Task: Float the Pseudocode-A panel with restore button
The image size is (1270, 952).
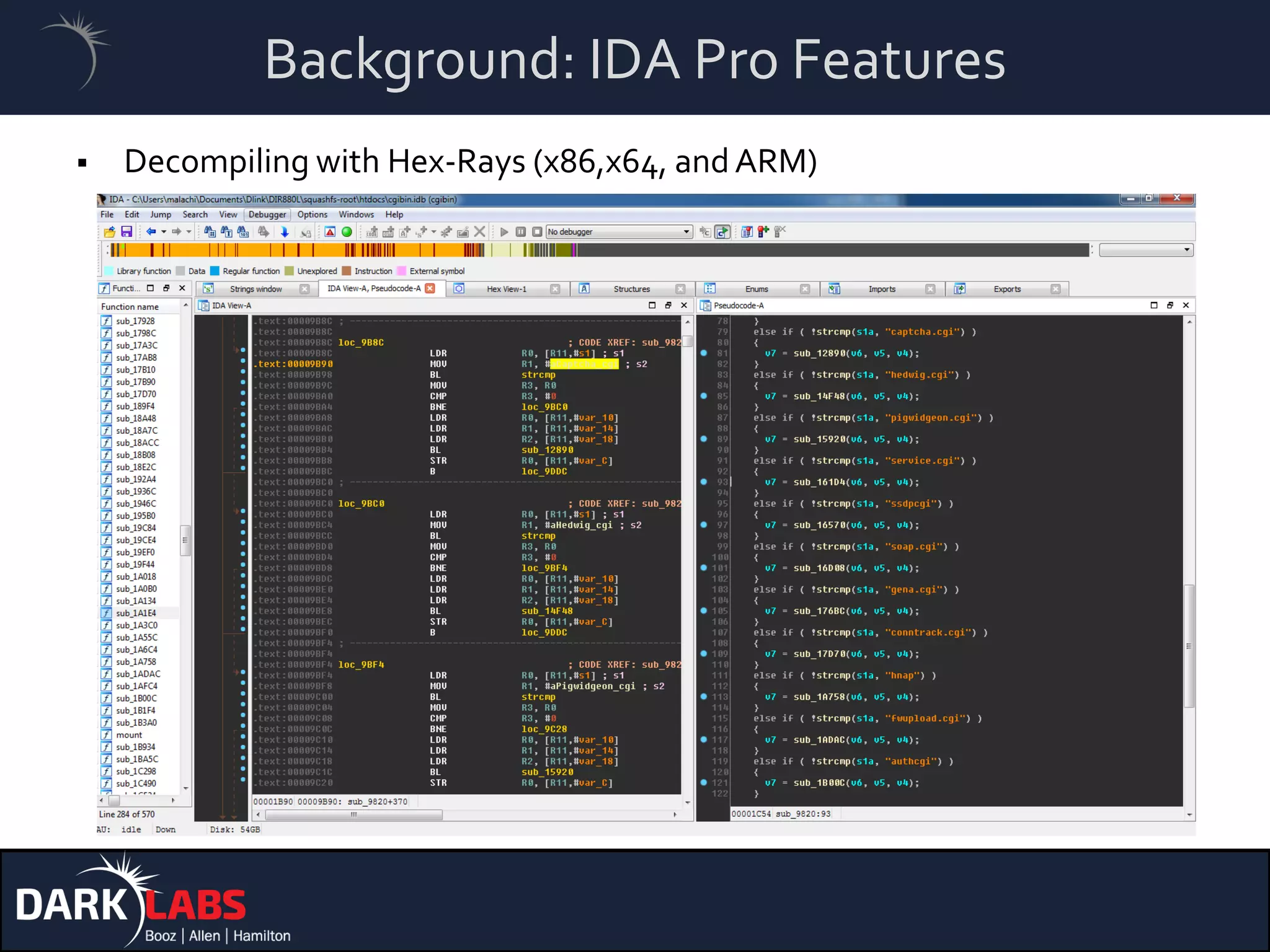Action: [1170, 305]
